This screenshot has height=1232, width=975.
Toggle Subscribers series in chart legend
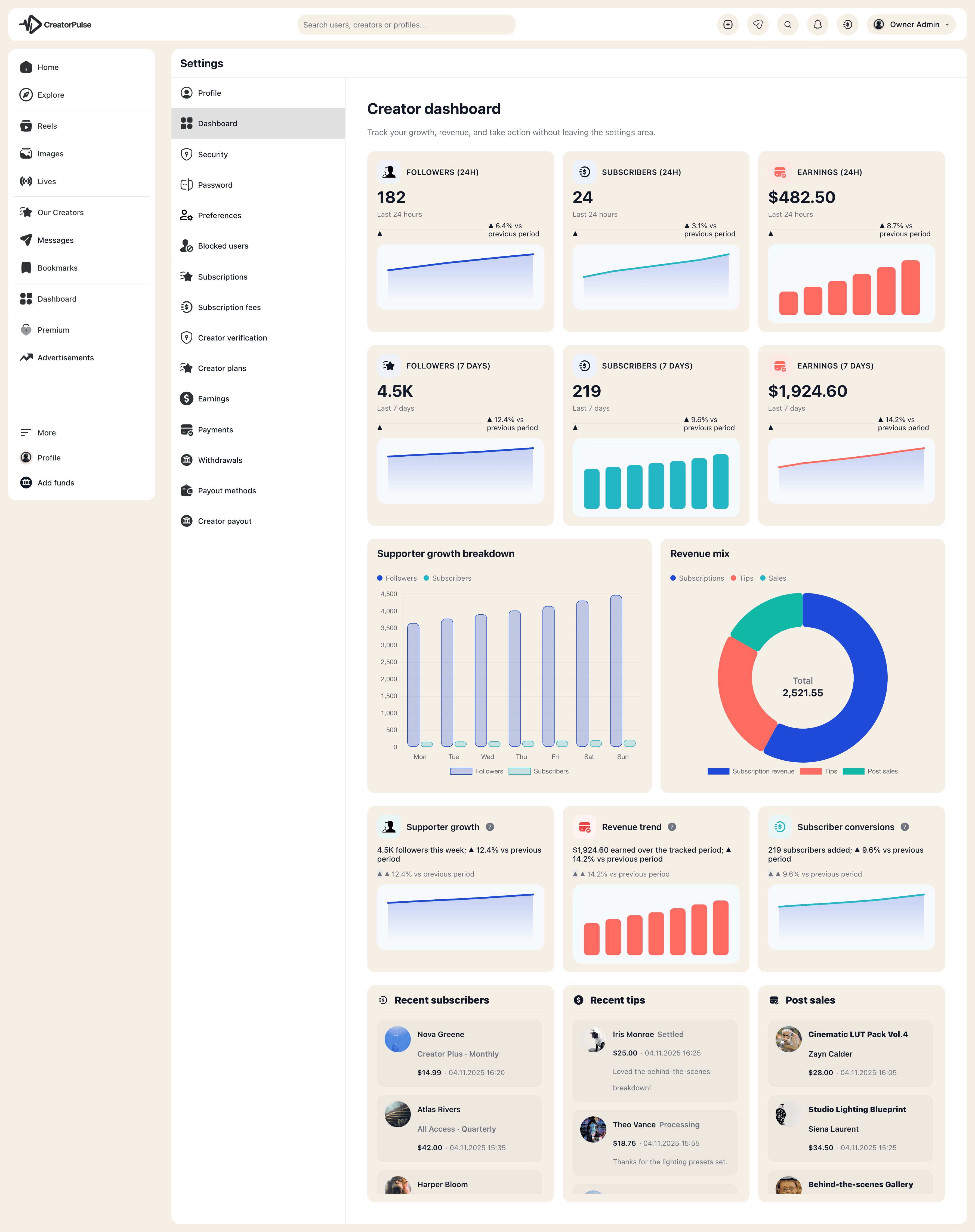[x=538, y=771]
